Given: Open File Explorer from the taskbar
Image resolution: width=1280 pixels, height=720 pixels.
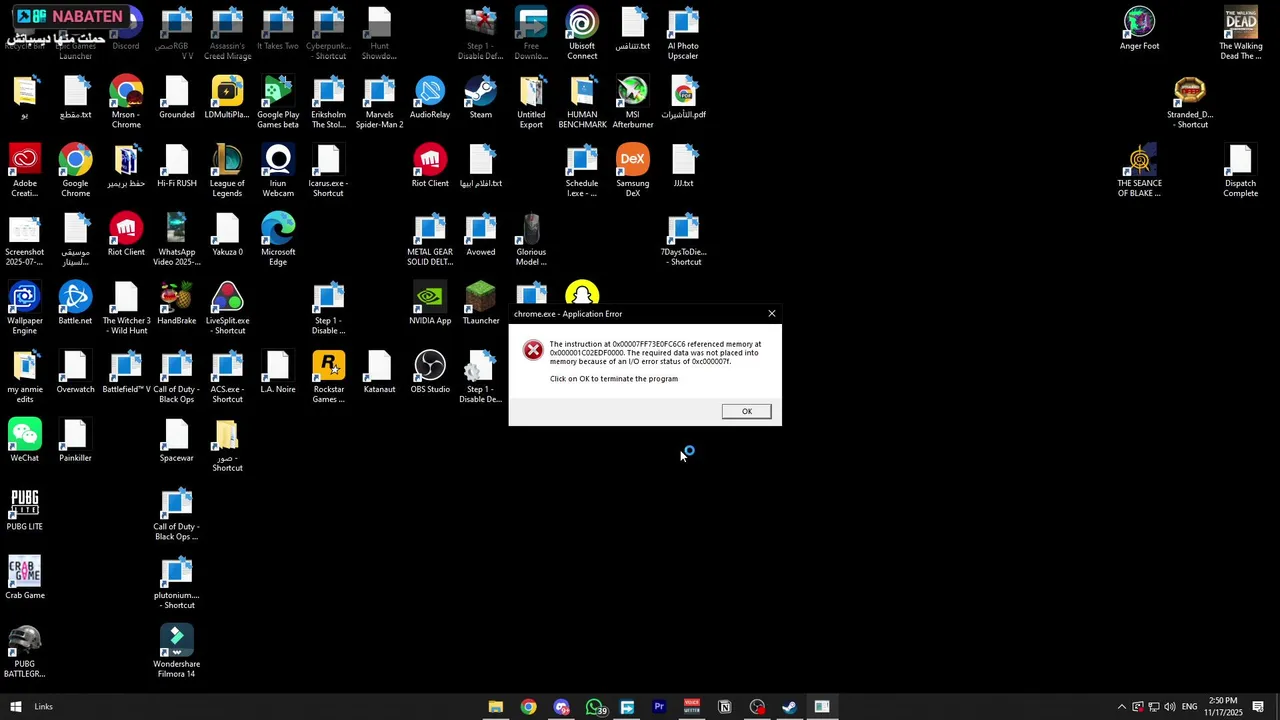Looking at the screenshot, I should tap(495, 707).
